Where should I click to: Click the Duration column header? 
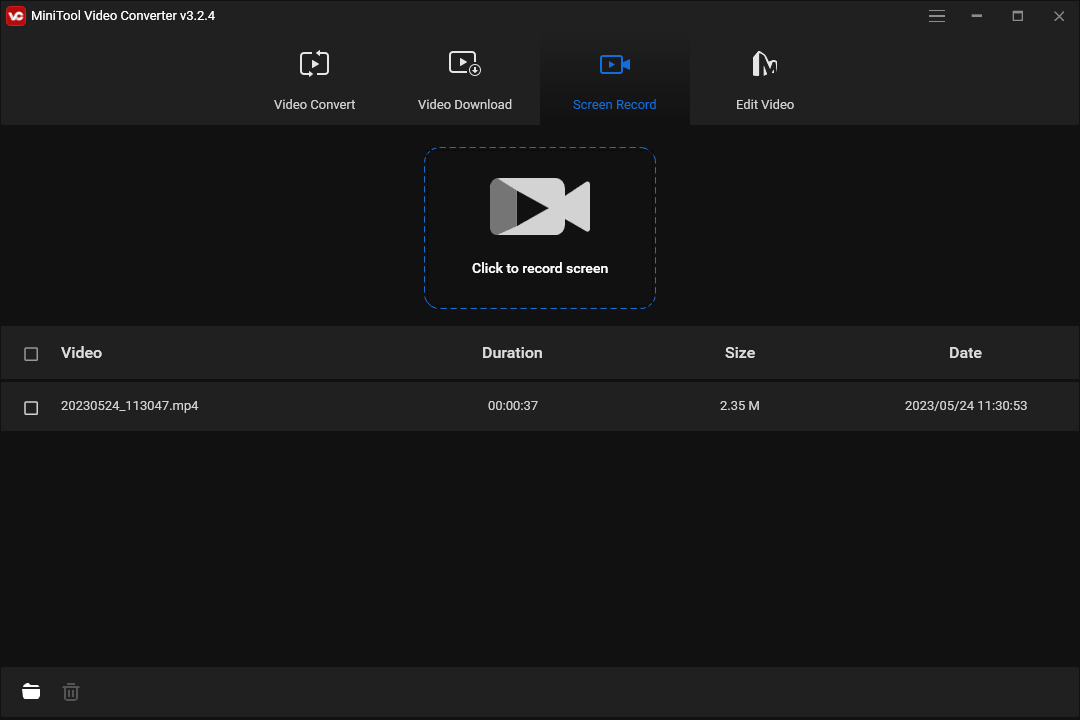[x=512, y=353]
